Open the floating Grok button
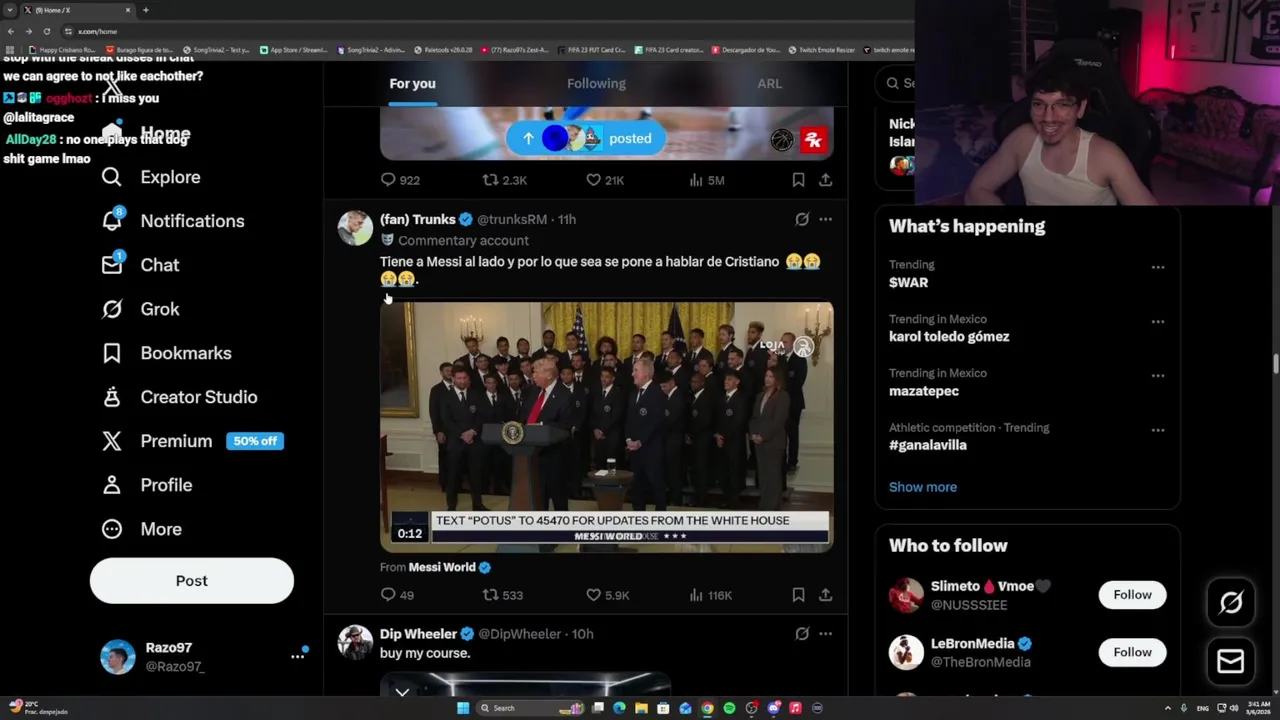 (x=1231, y=602)
